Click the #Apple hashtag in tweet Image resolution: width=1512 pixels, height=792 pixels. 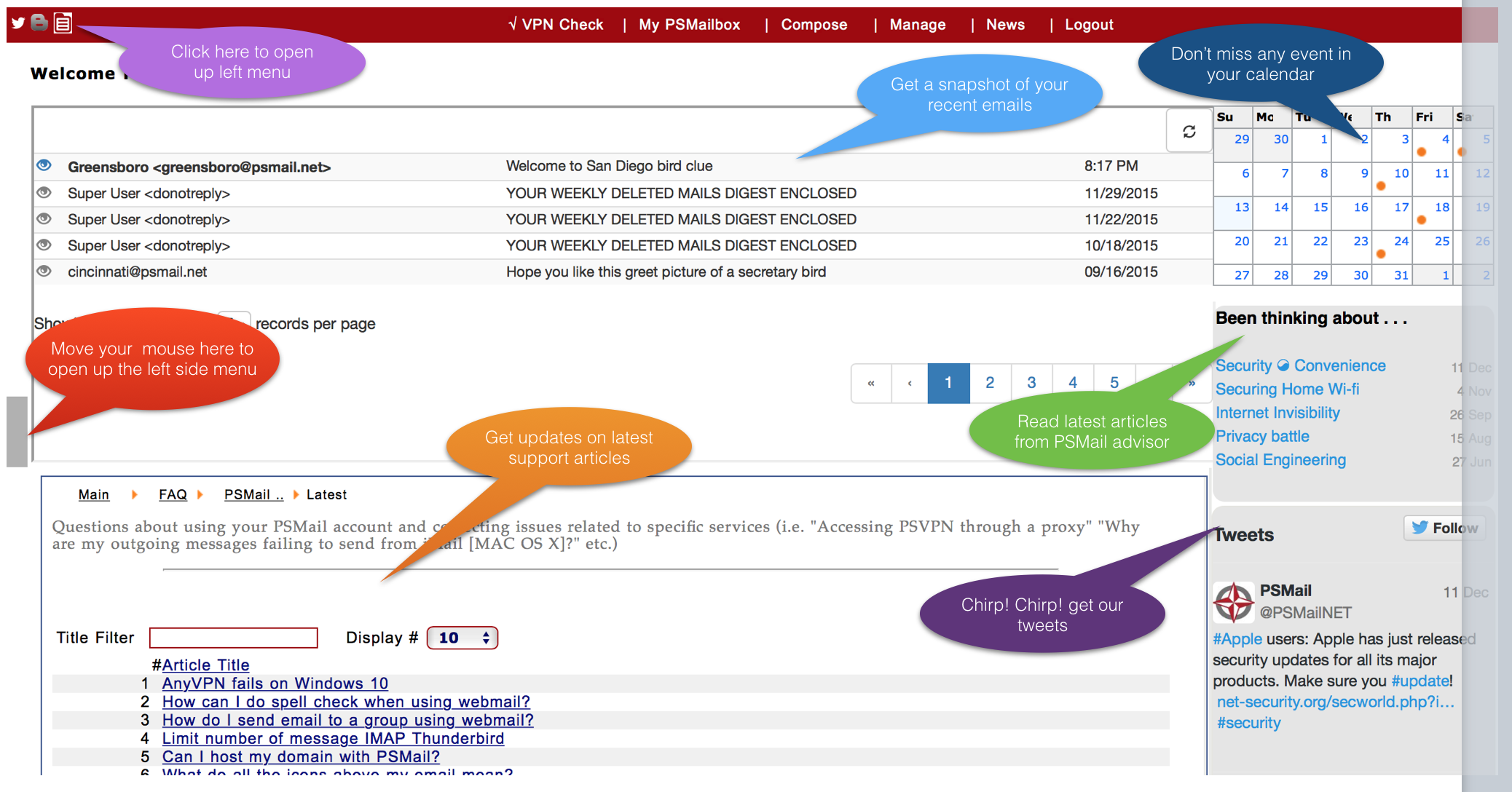click(x=1237, y=639)
